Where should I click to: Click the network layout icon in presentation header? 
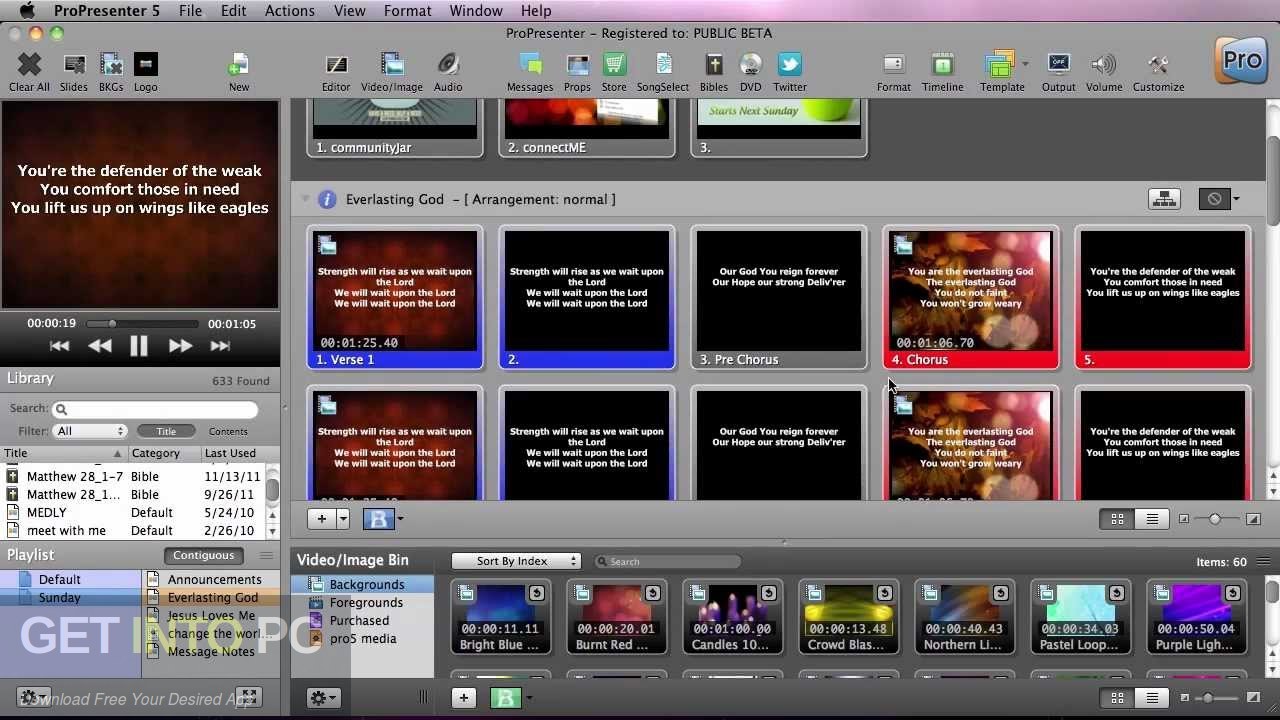(x=1164, y=199)
